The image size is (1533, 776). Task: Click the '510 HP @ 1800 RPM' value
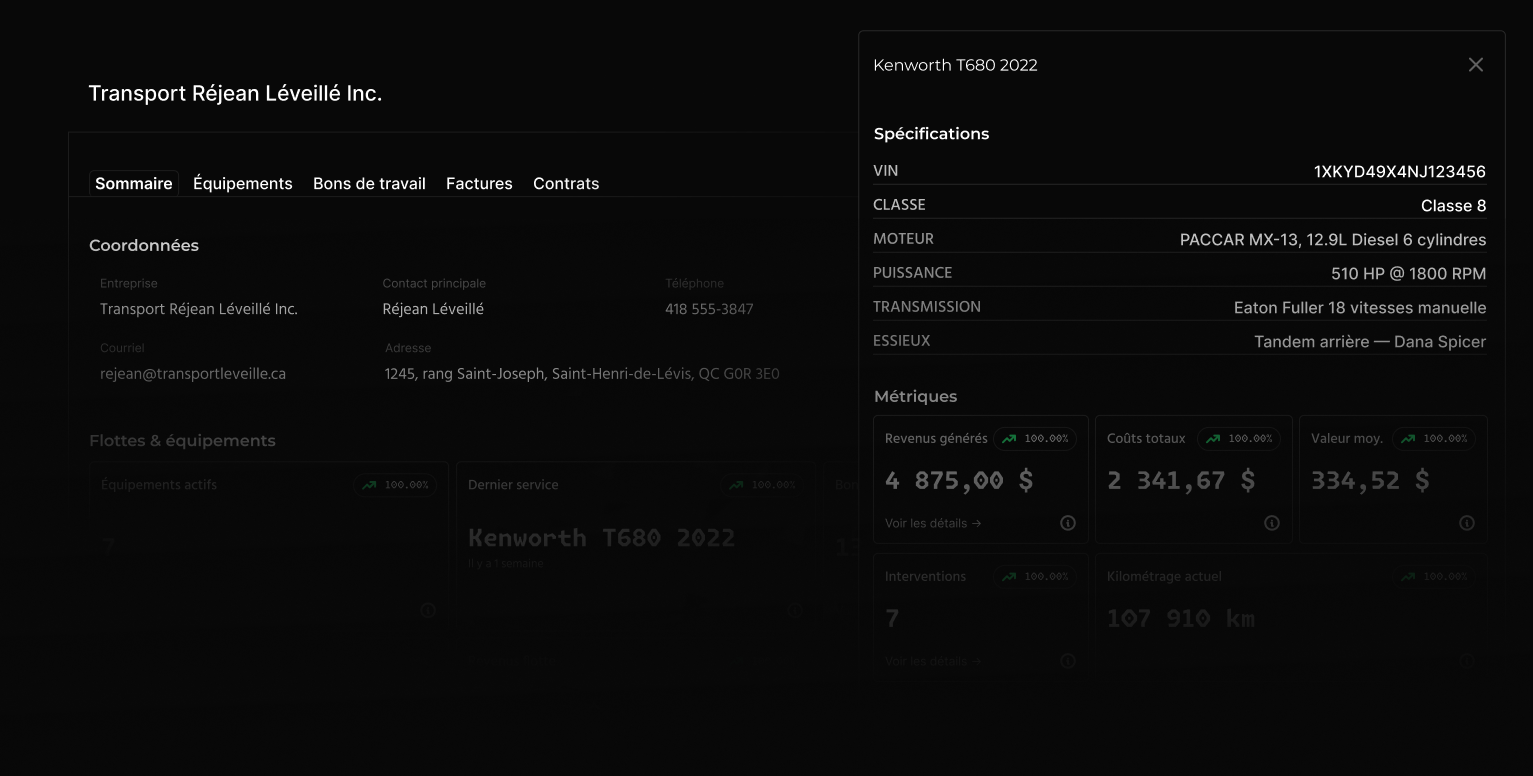[1409, 274]
